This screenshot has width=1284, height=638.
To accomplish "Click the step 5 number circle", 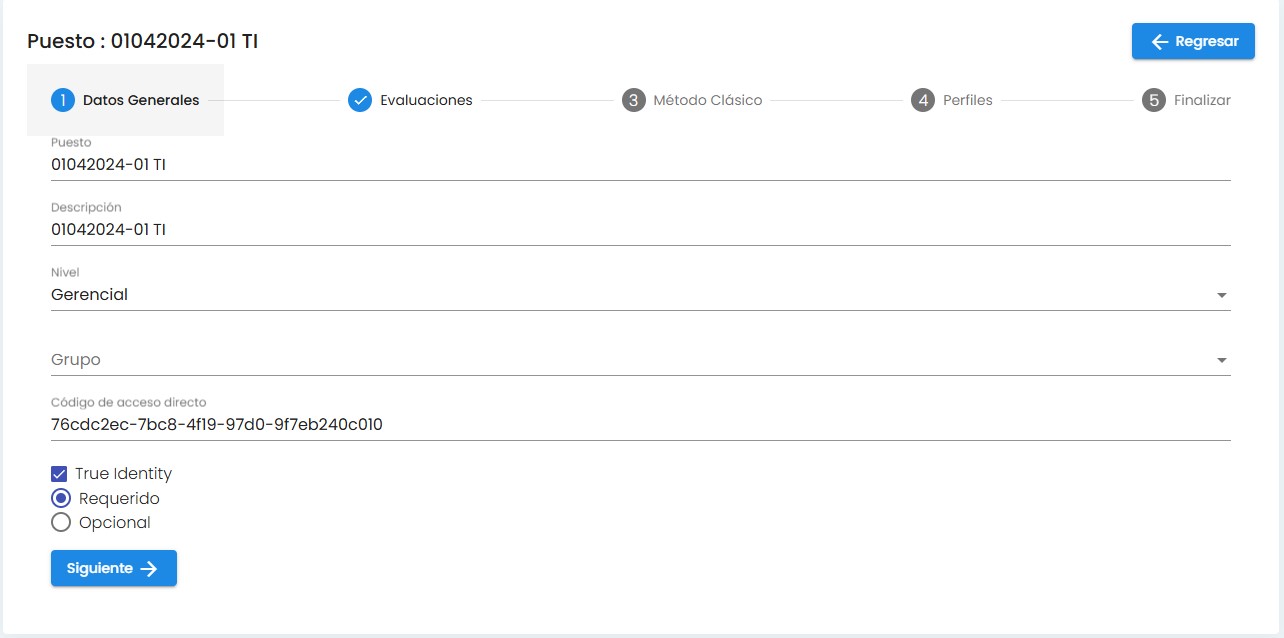I will click(x=1154, y=100).
